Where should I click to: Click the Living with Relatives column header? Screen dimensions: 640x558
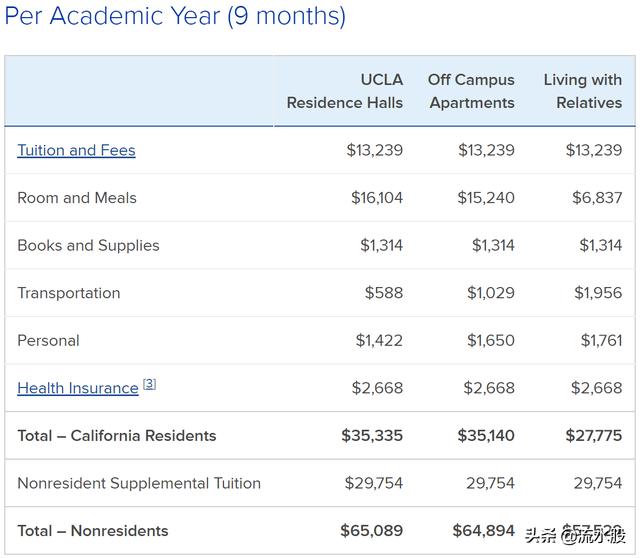(583, 91)
